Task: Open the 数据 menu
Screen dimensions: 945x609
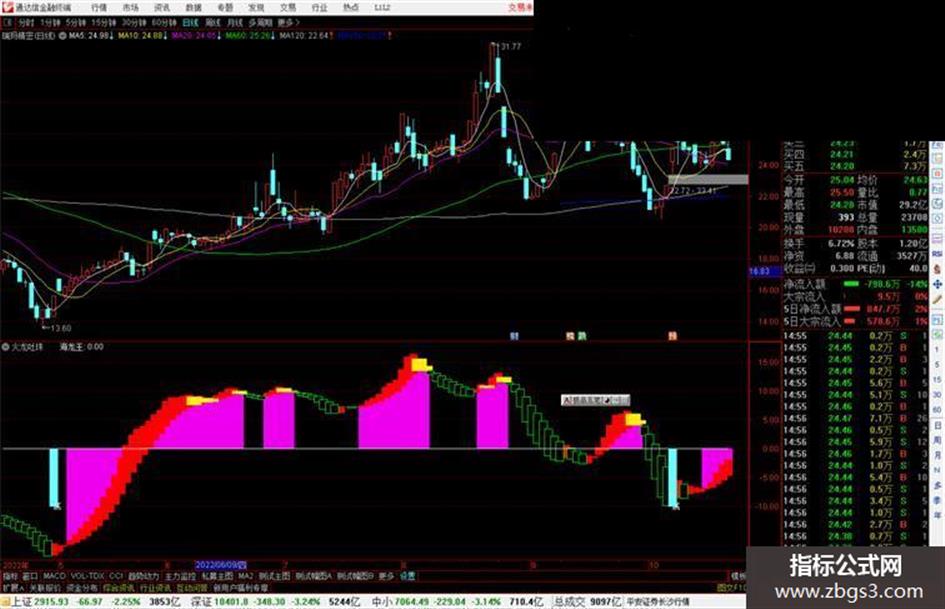Action: point(193,7)
